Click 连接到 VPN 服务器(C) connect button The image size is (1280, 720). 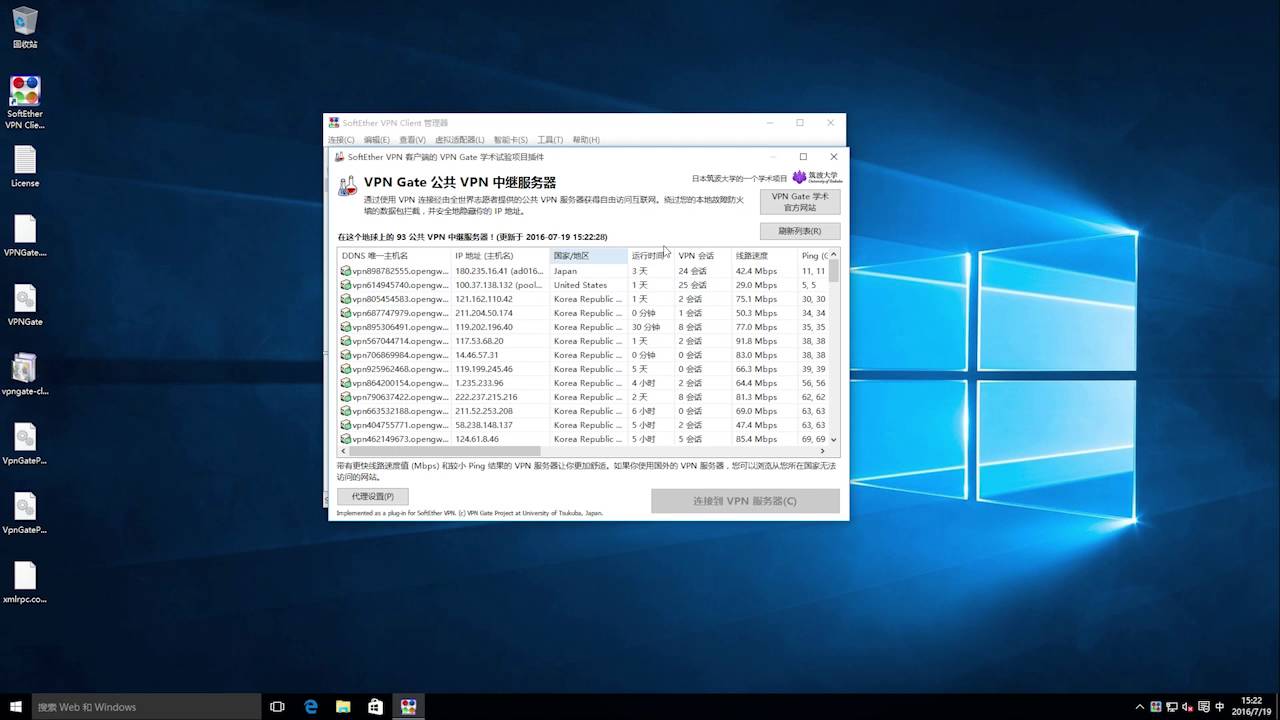click(x=745, y=501)
